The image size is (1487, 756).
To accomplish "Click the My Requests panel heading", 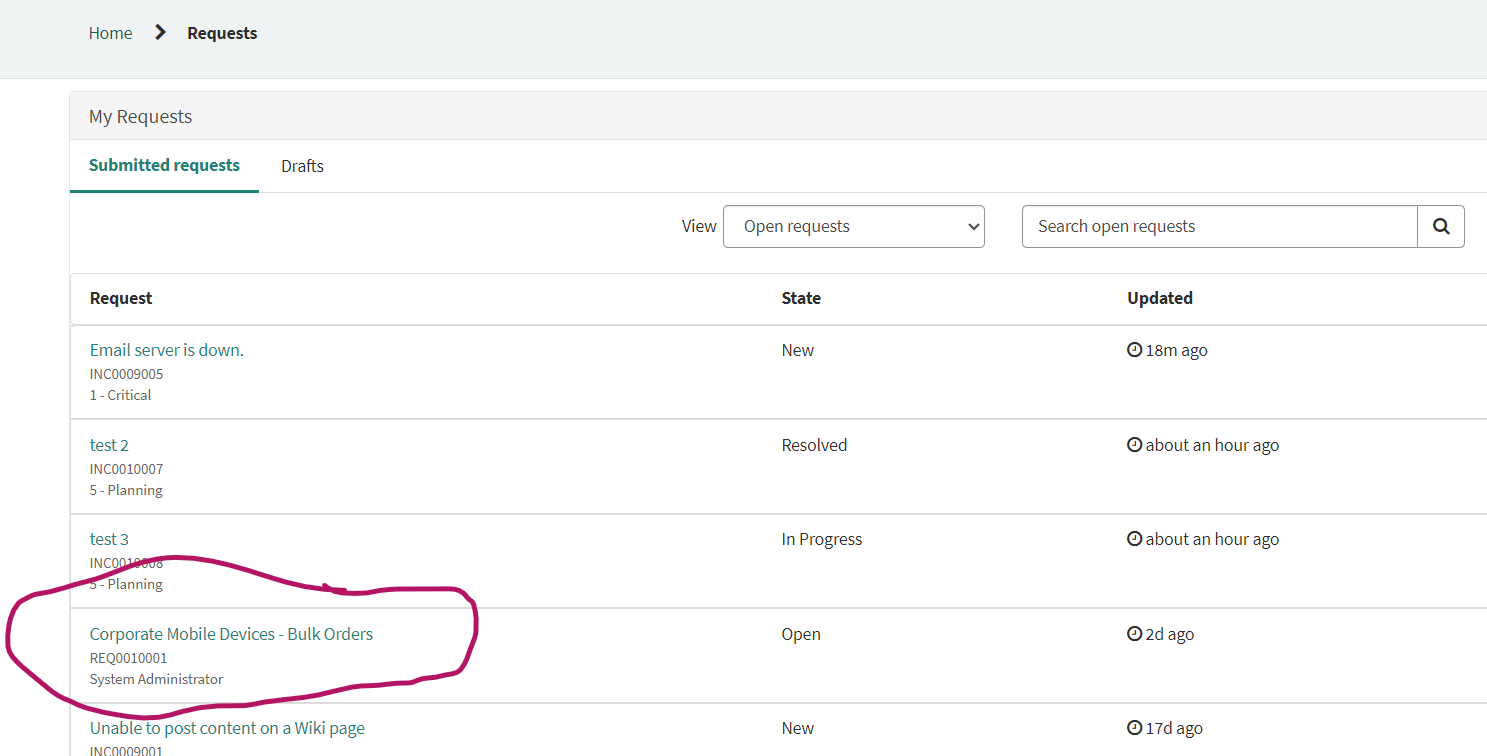I will 140,116.
